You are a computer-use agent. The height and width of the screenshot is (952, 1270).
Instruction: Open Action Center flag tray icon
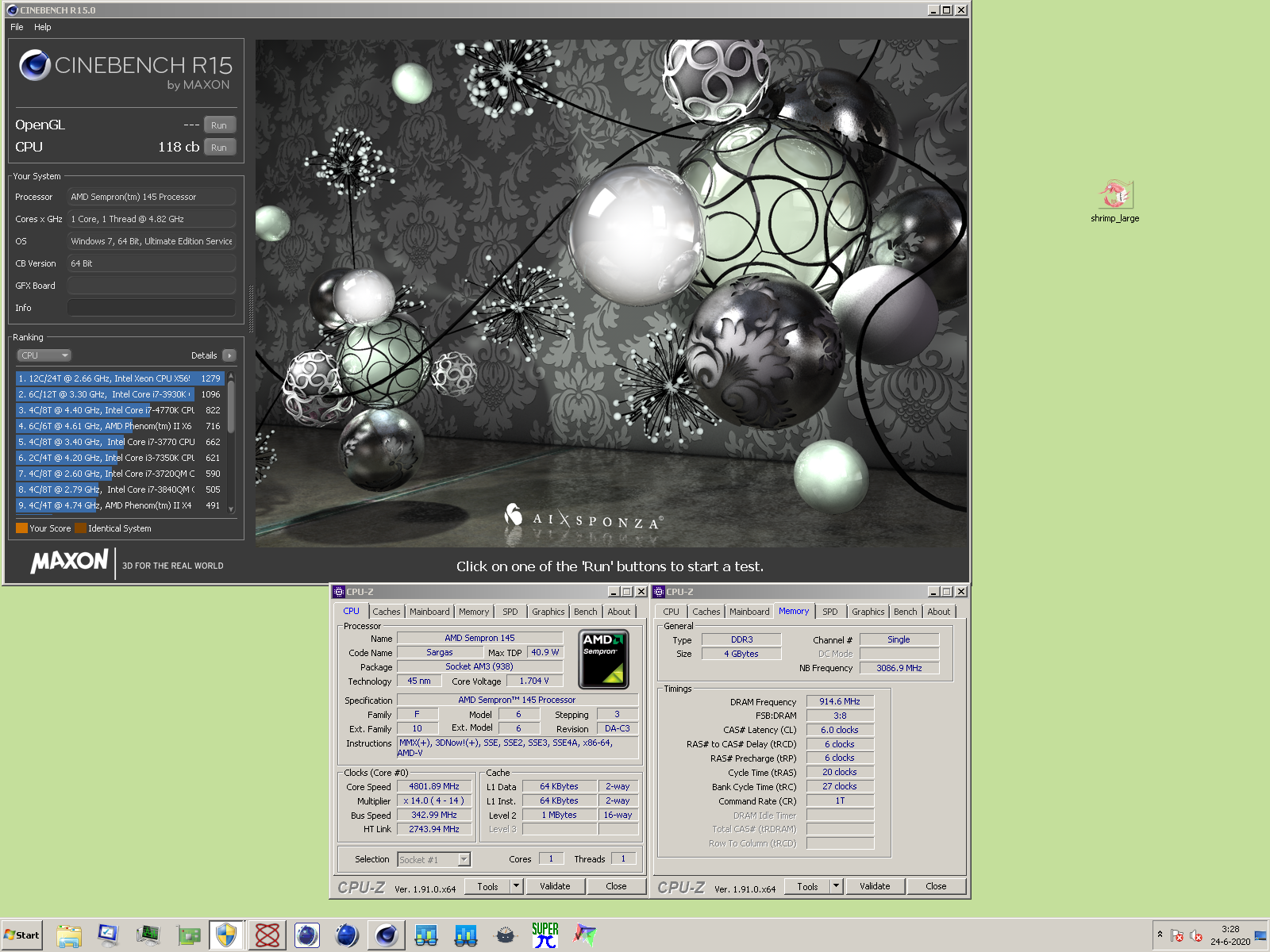pyautogui.click(x=1177, y=935)
